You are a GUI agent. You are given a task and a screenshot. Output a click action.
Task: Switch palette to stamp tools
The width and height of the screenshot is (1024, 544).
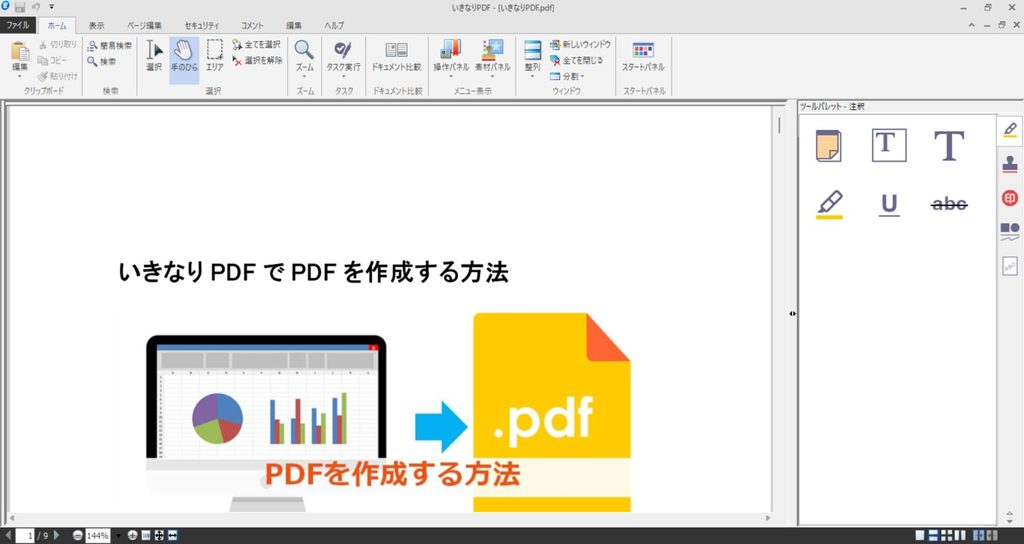[1010, 164]
